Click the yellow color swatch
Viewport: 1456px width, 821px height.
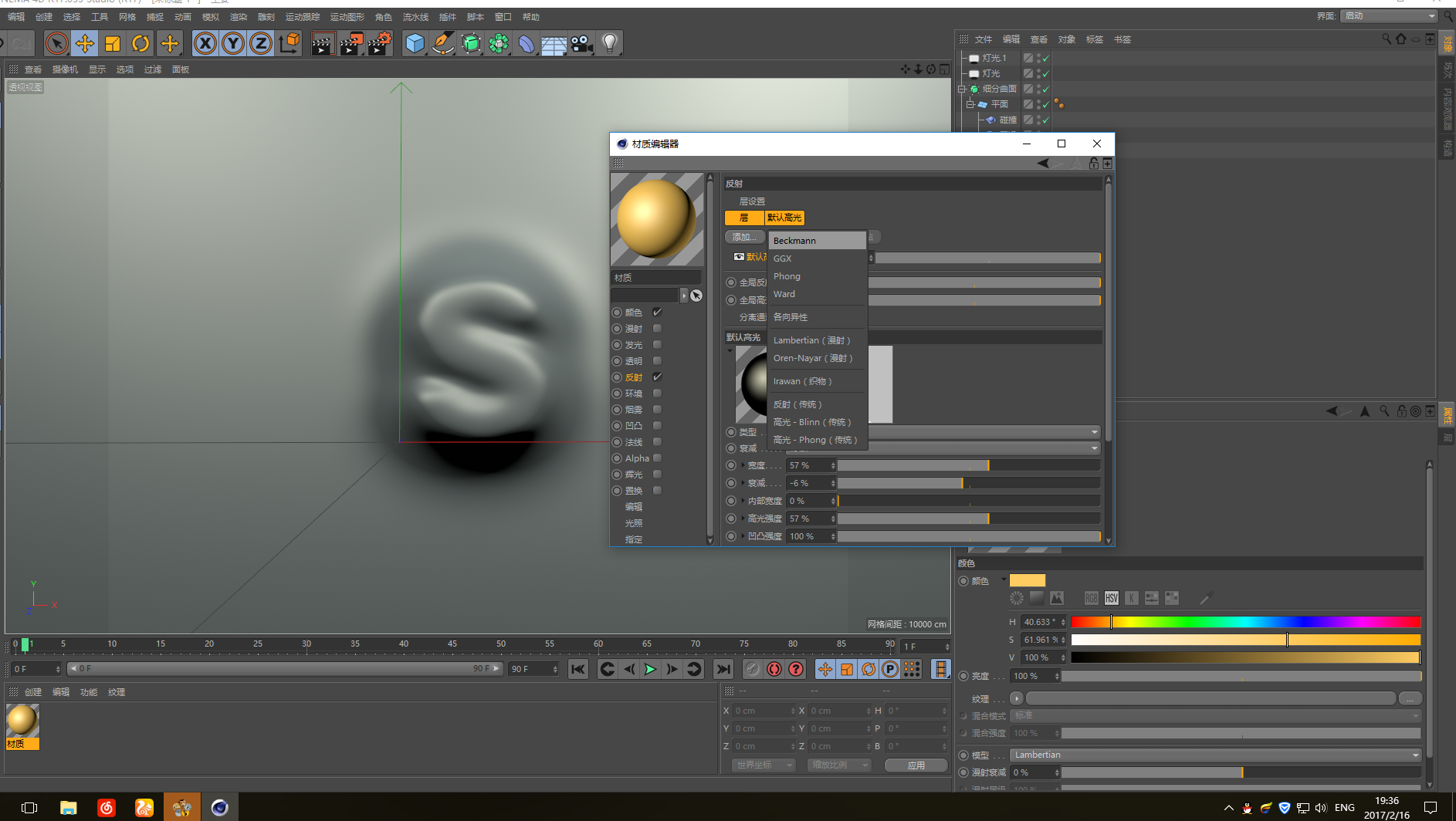pyautogui.click(x=1028, y=580)
